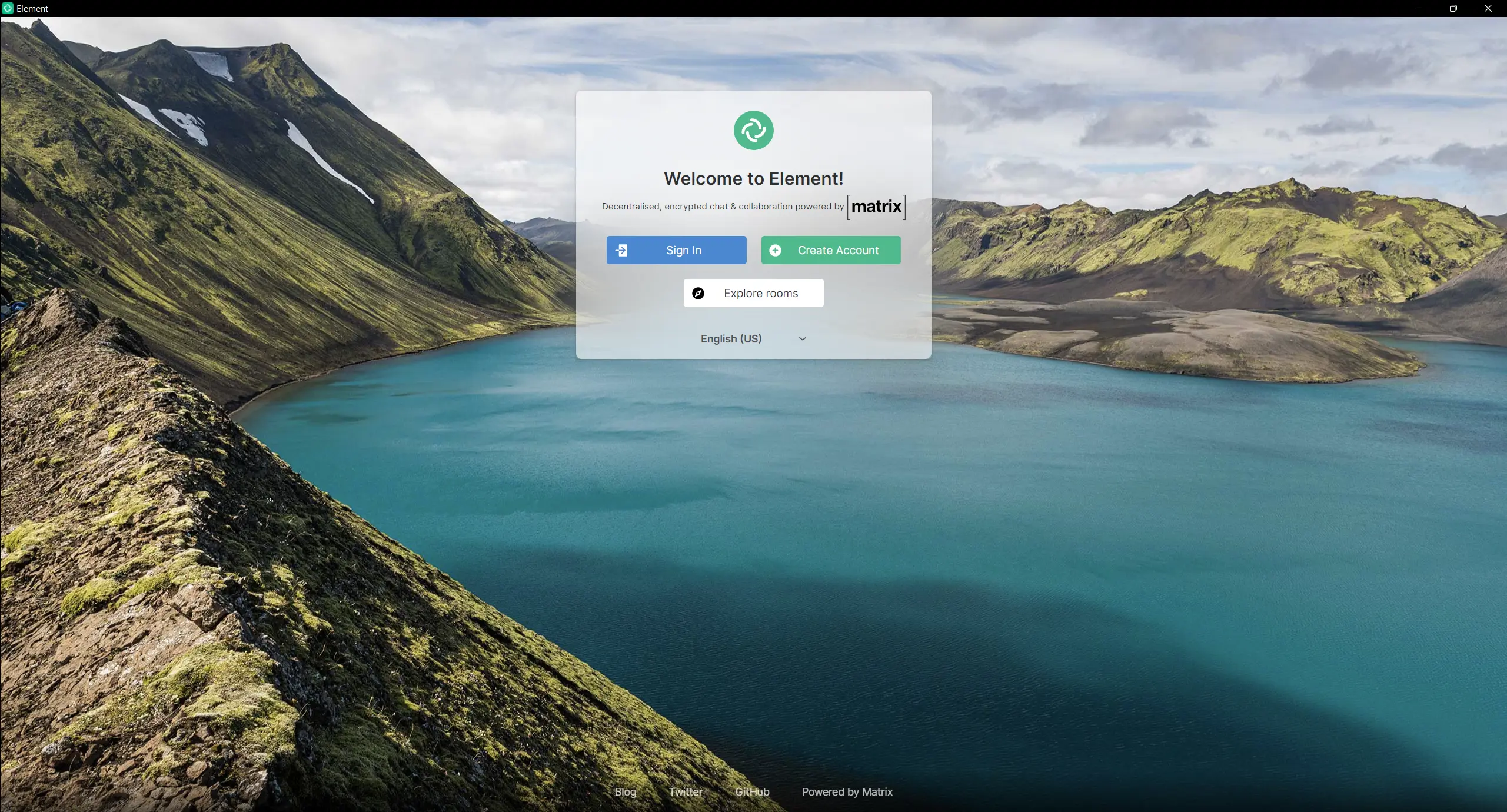Viewport: 1507px width, 812px height.
Task: Click the Element label in the title bar
Action: point(32,8)
